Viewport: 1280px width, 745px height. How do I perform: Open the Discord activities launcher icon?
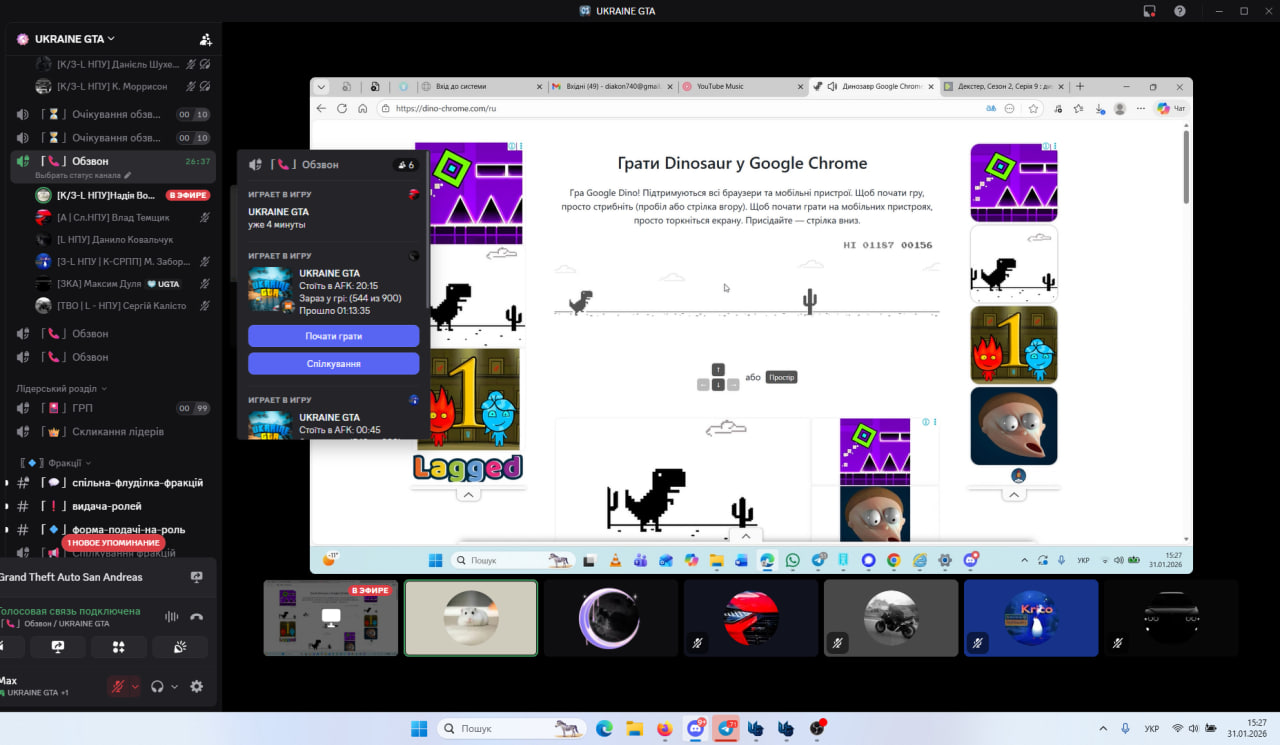[x=119, y=647]
